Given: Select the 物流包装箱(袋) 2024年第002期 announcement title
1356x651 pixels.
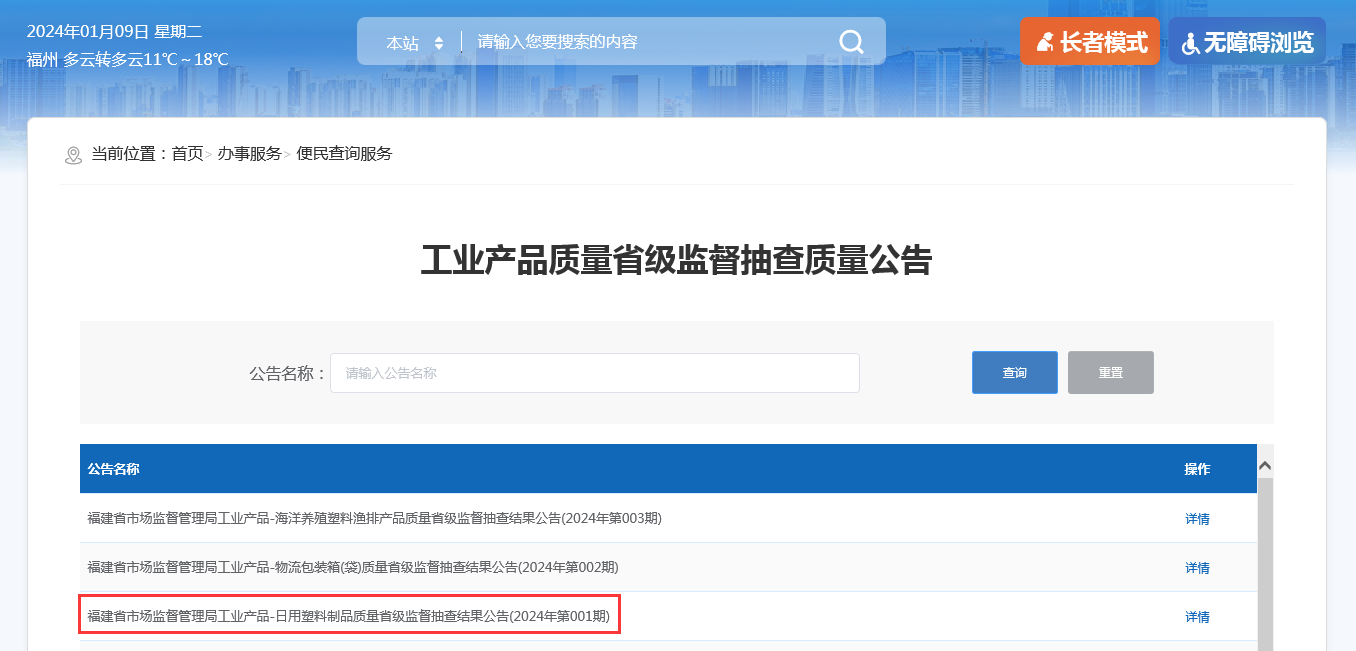Looking at the screenshot, I should 353,567.
